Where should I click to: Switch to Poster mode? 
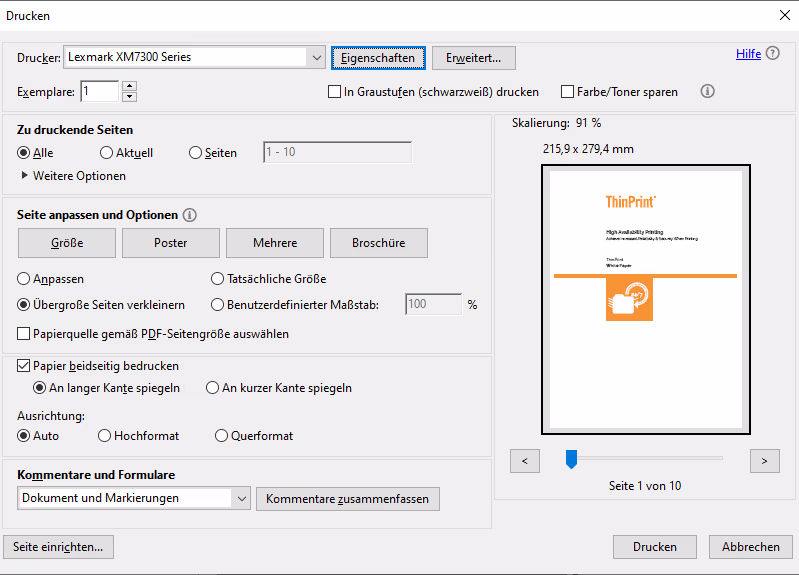coord(171,243)
